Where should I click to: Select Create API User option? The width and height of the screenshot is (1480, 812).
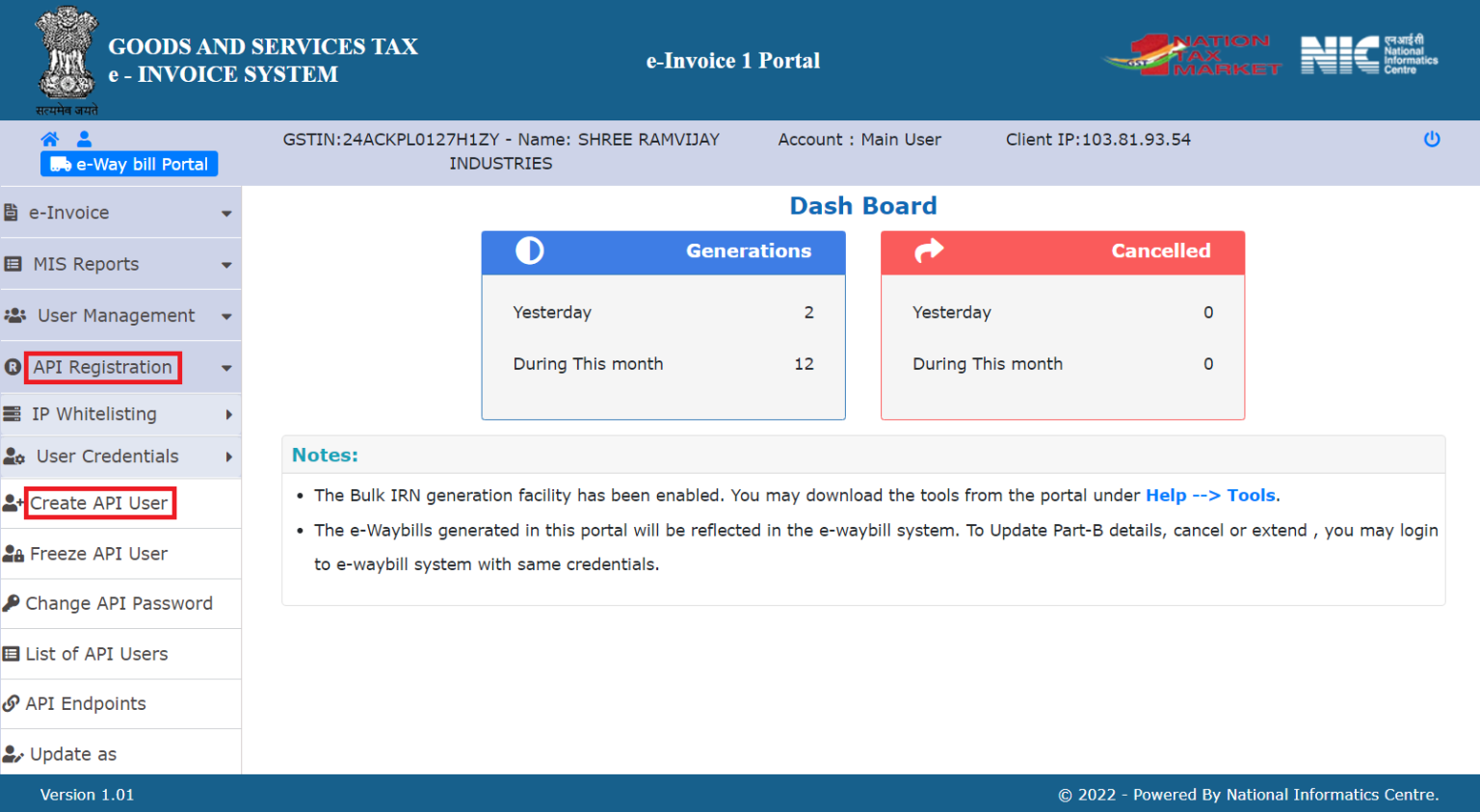point(99,504)
